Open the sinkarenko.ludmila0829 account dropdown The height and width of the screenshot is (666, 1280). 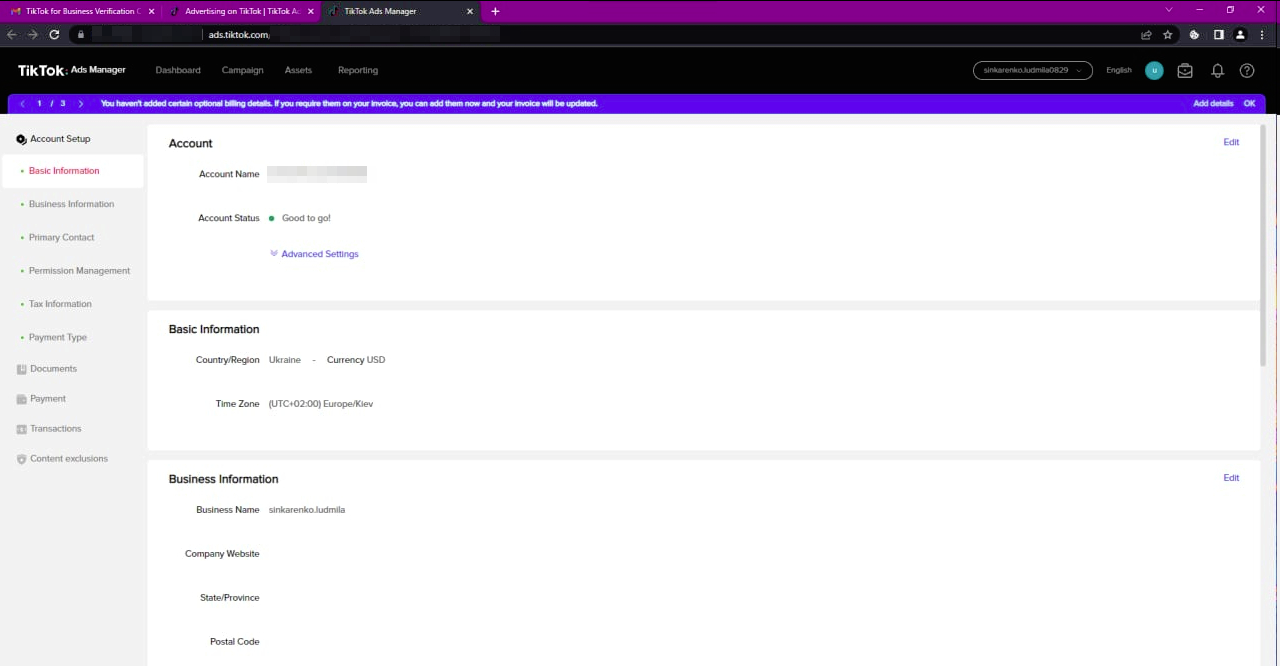coord(1032,71)
